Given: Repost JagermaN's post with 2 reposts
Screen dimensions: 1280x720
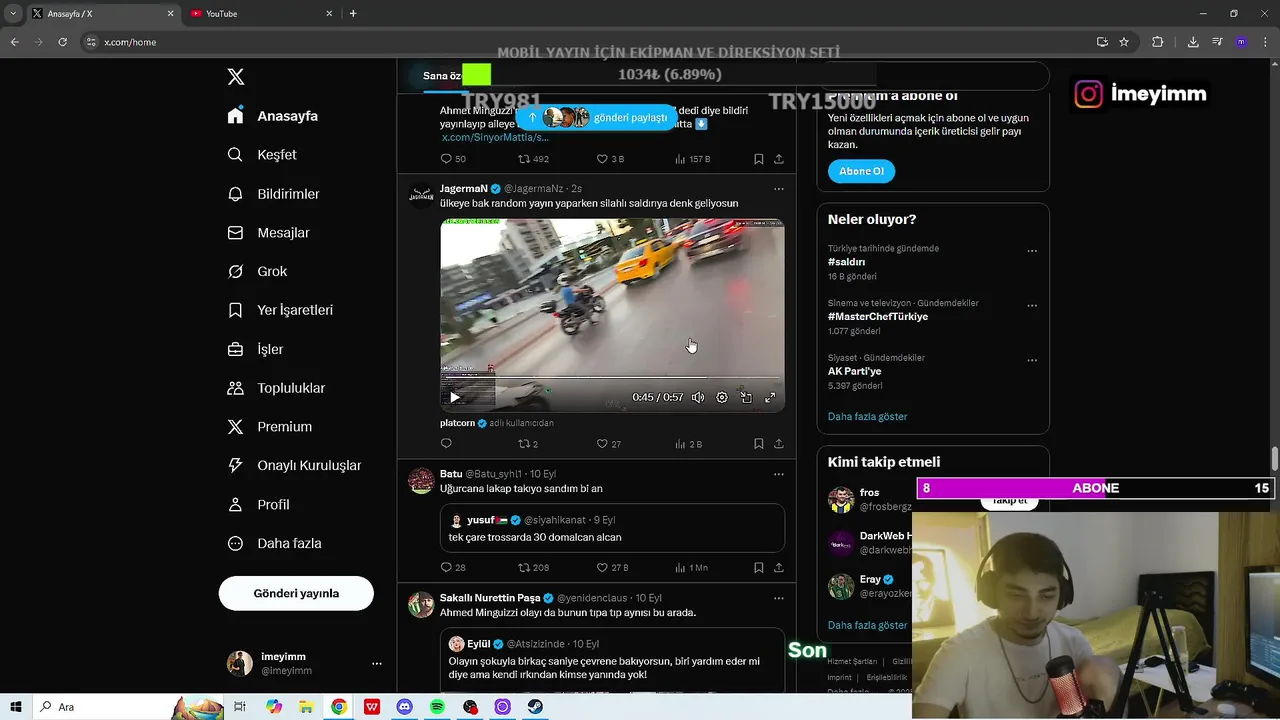Looking at the screenshot, I should (x=527, y=444).
